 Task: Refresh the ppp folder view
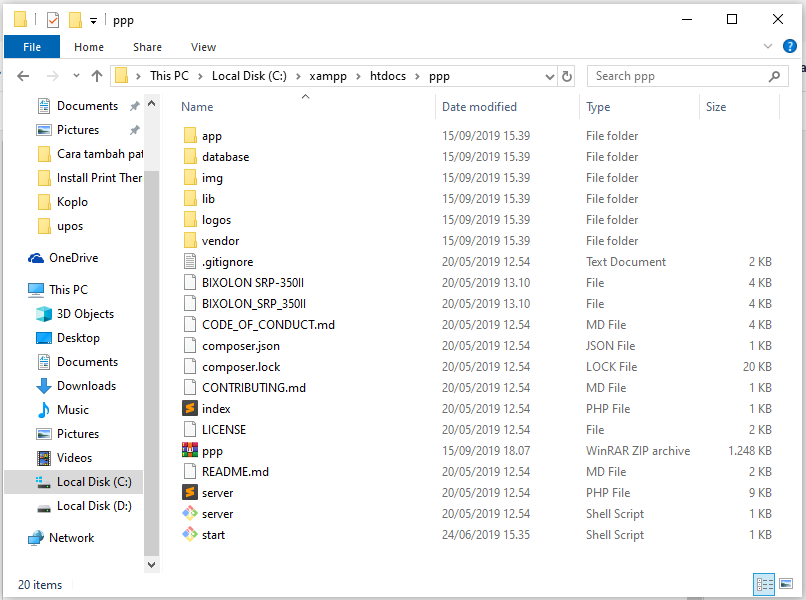pyautogui.click(x=565, y=75)
